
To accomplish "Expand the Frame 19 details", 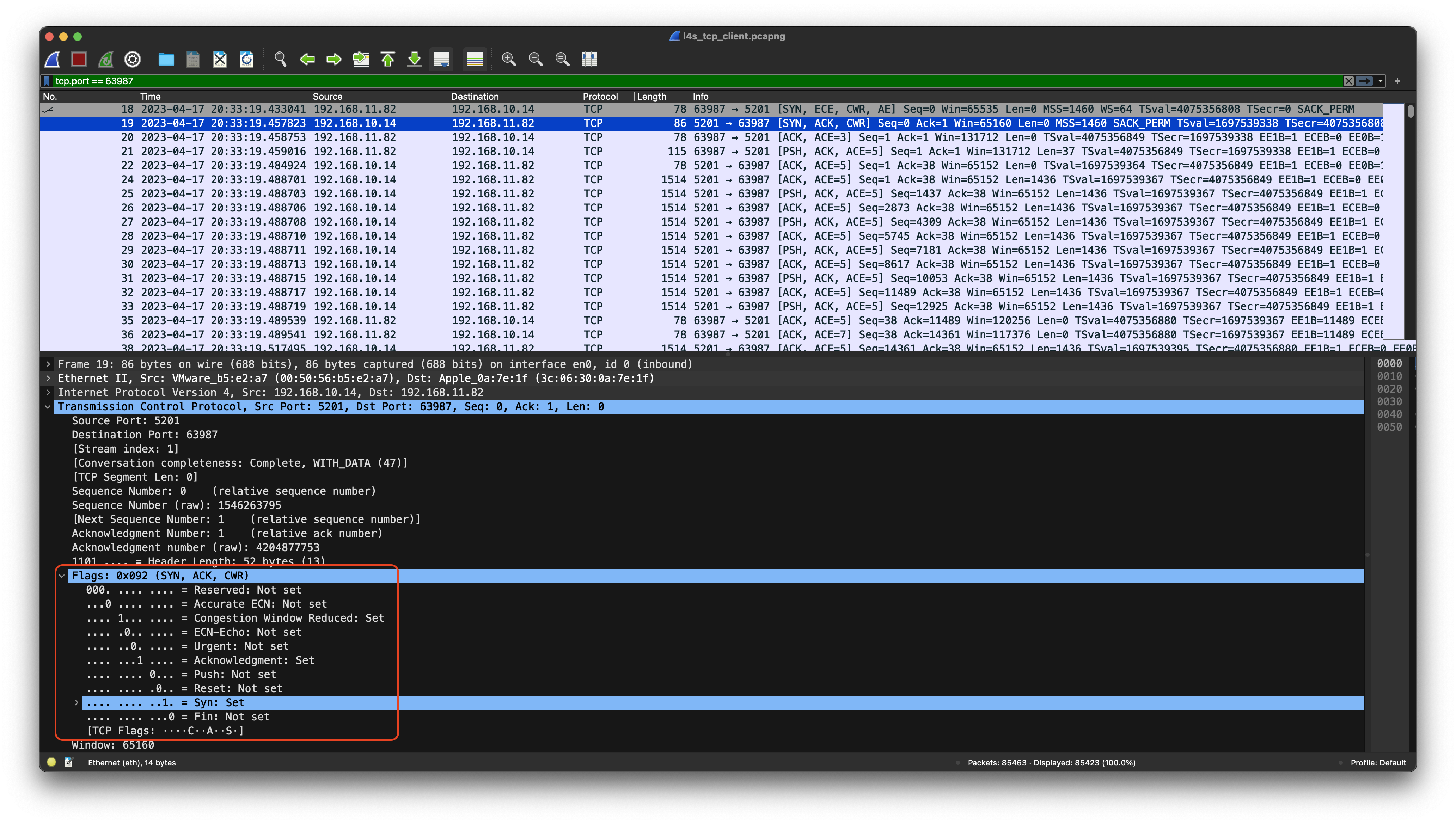I will point(48,364).
